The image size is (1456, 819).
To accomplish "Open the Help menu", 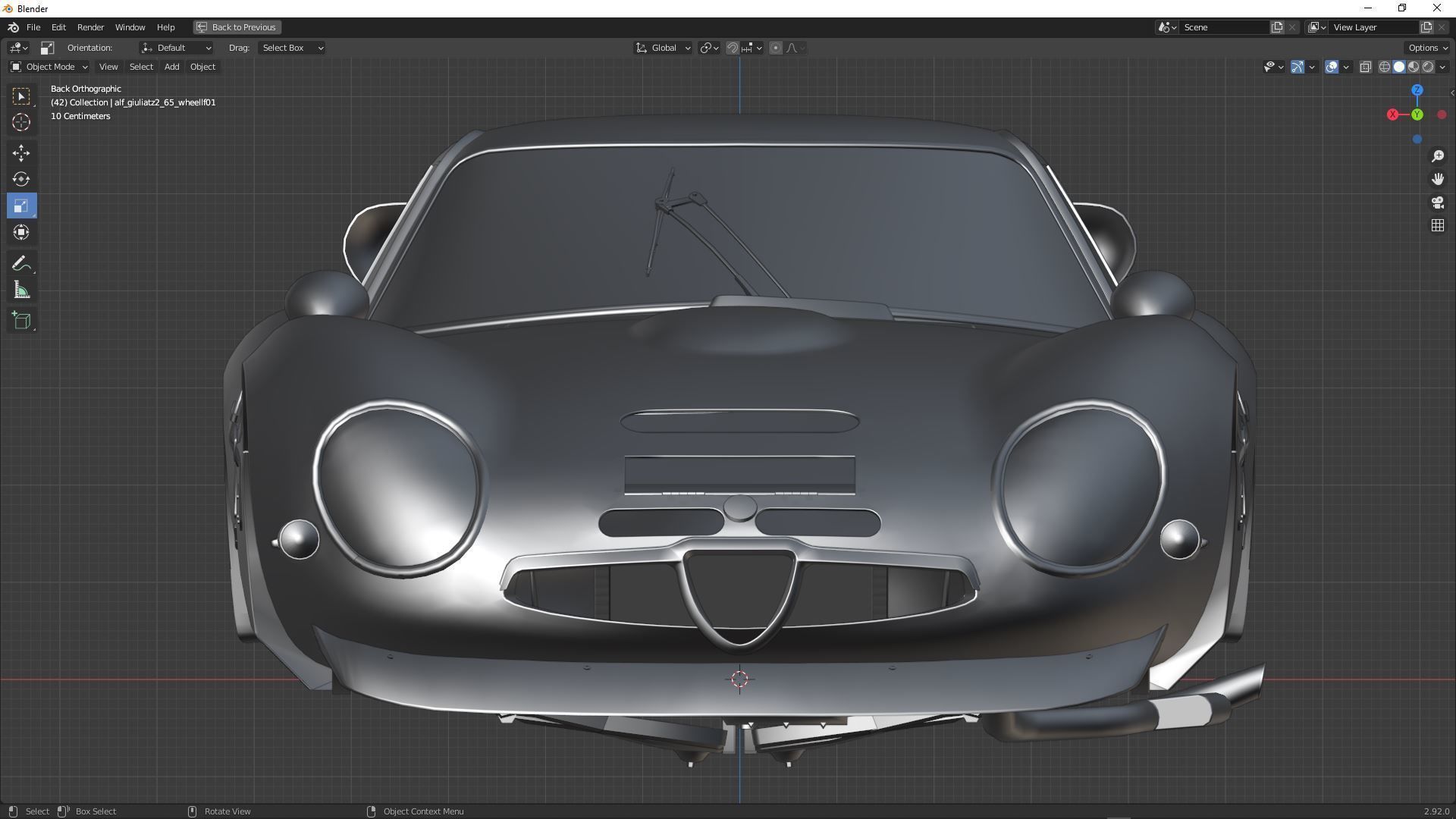I will click(x=165, y=27).
